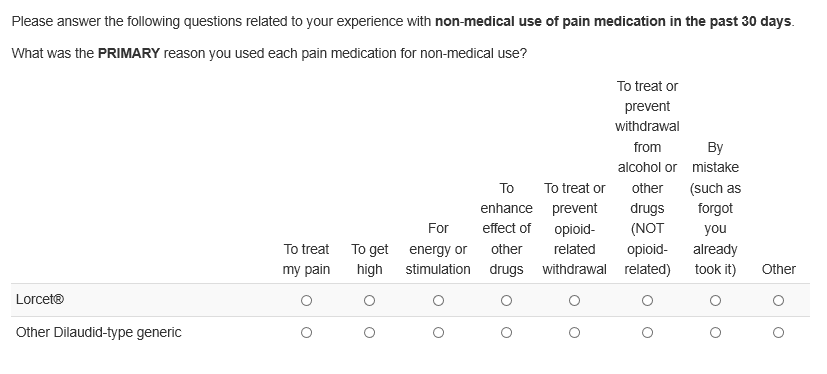Choose 'To get high' for Other Dilaudid-type generic
The width and height of the screenshot is (827, 374).
[x=369, y=333]
